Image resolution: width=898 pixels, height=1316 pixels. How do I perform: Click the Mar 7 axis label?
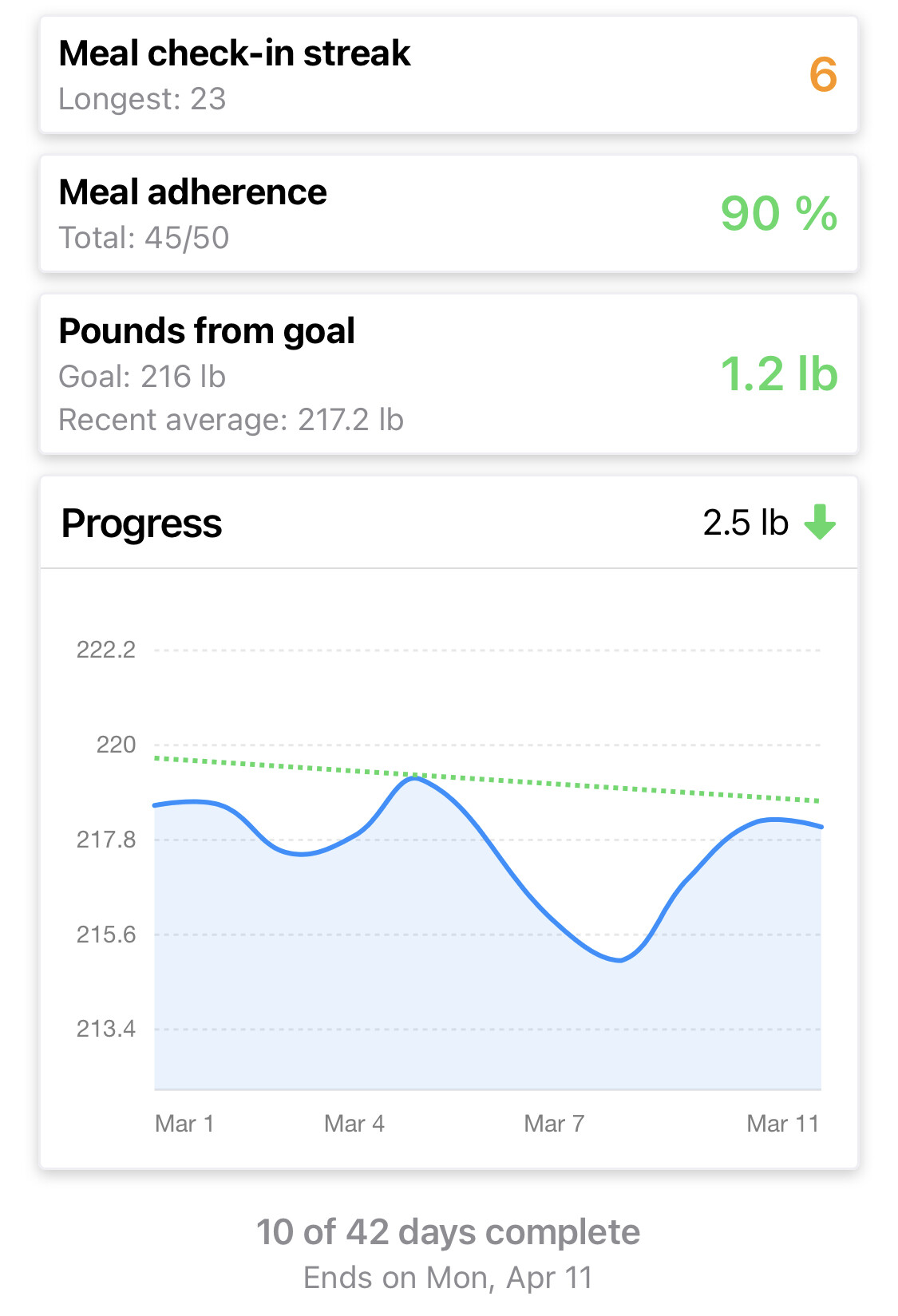[554, 1124]
